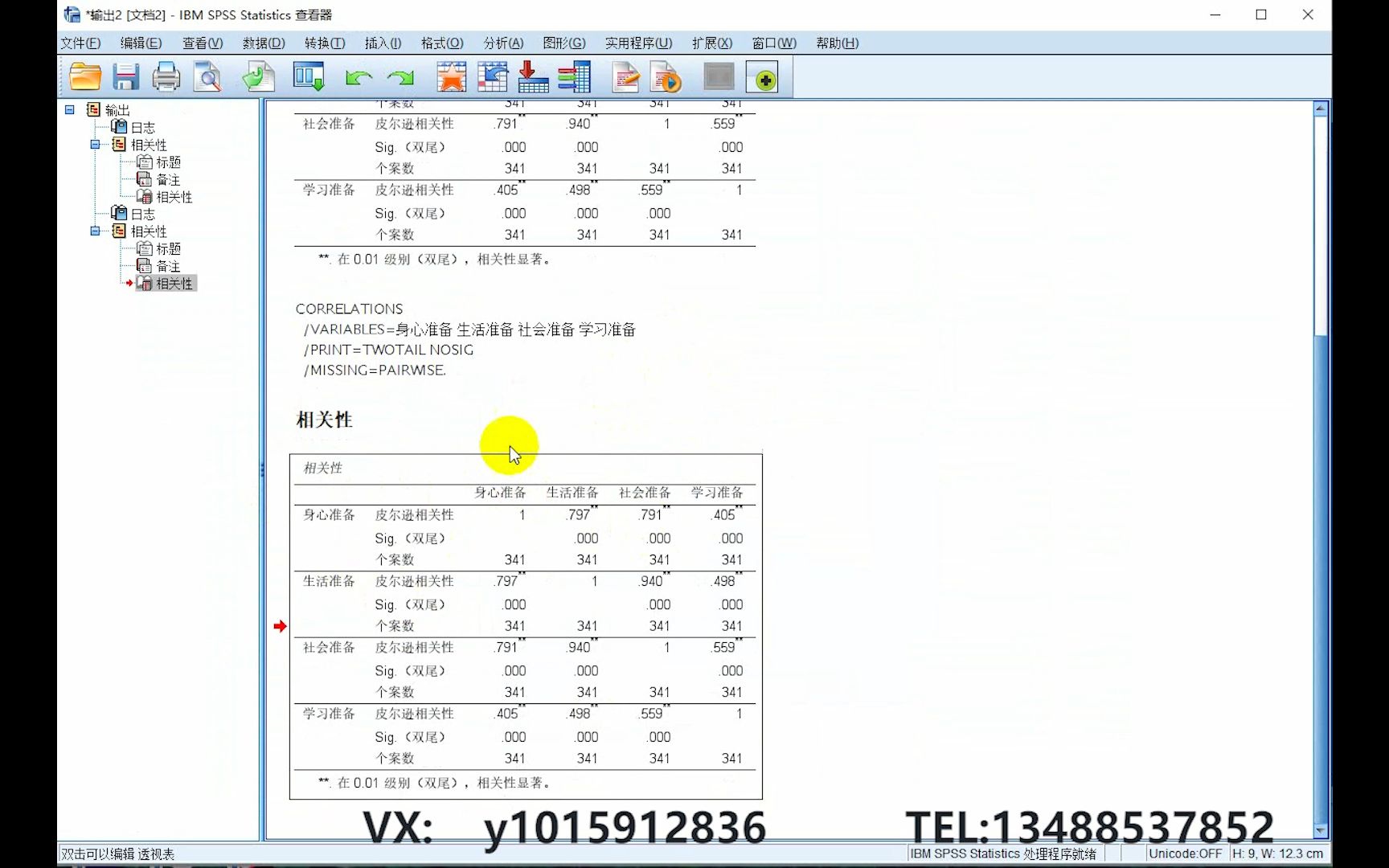This screenshot has height=868, width=1389.
Task: Click the green plus Designate Window icon
Action: click(x=763, y=78)
